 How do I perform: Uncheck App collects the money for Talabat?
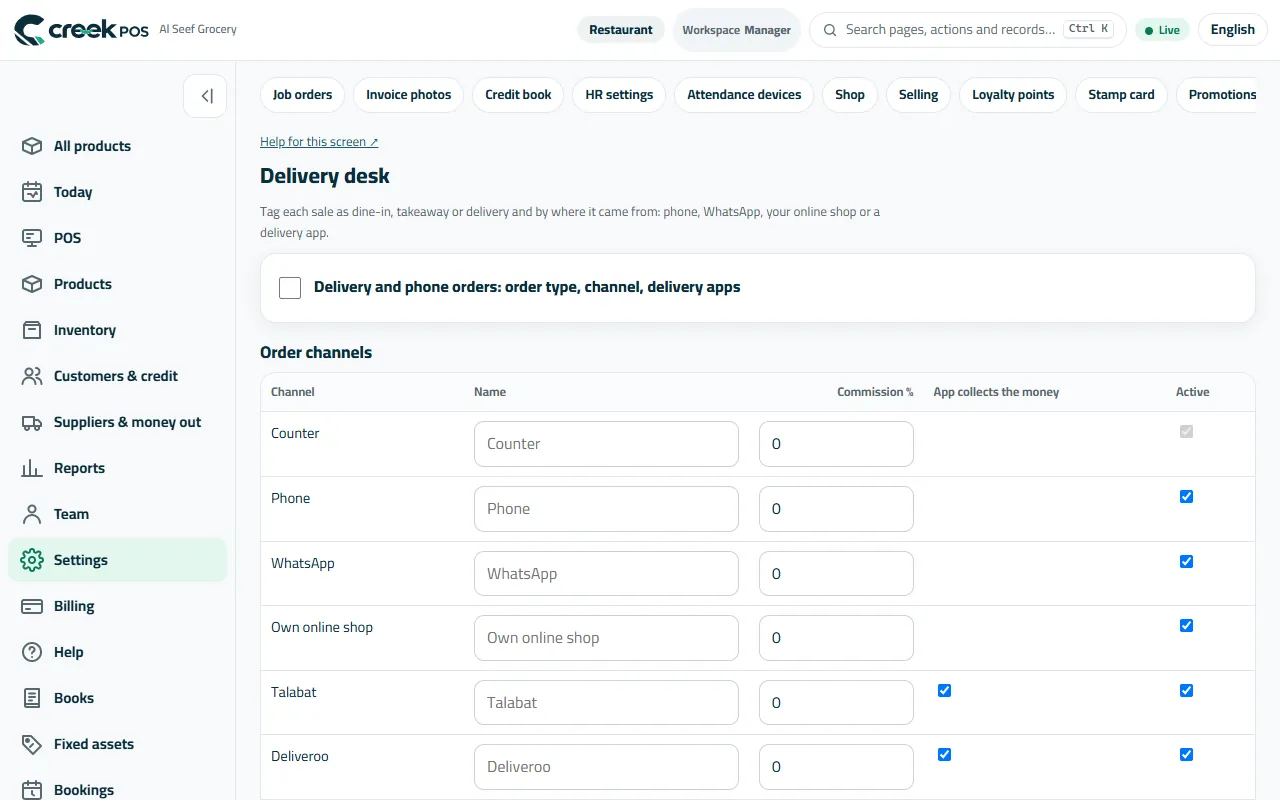click(944, 691)
